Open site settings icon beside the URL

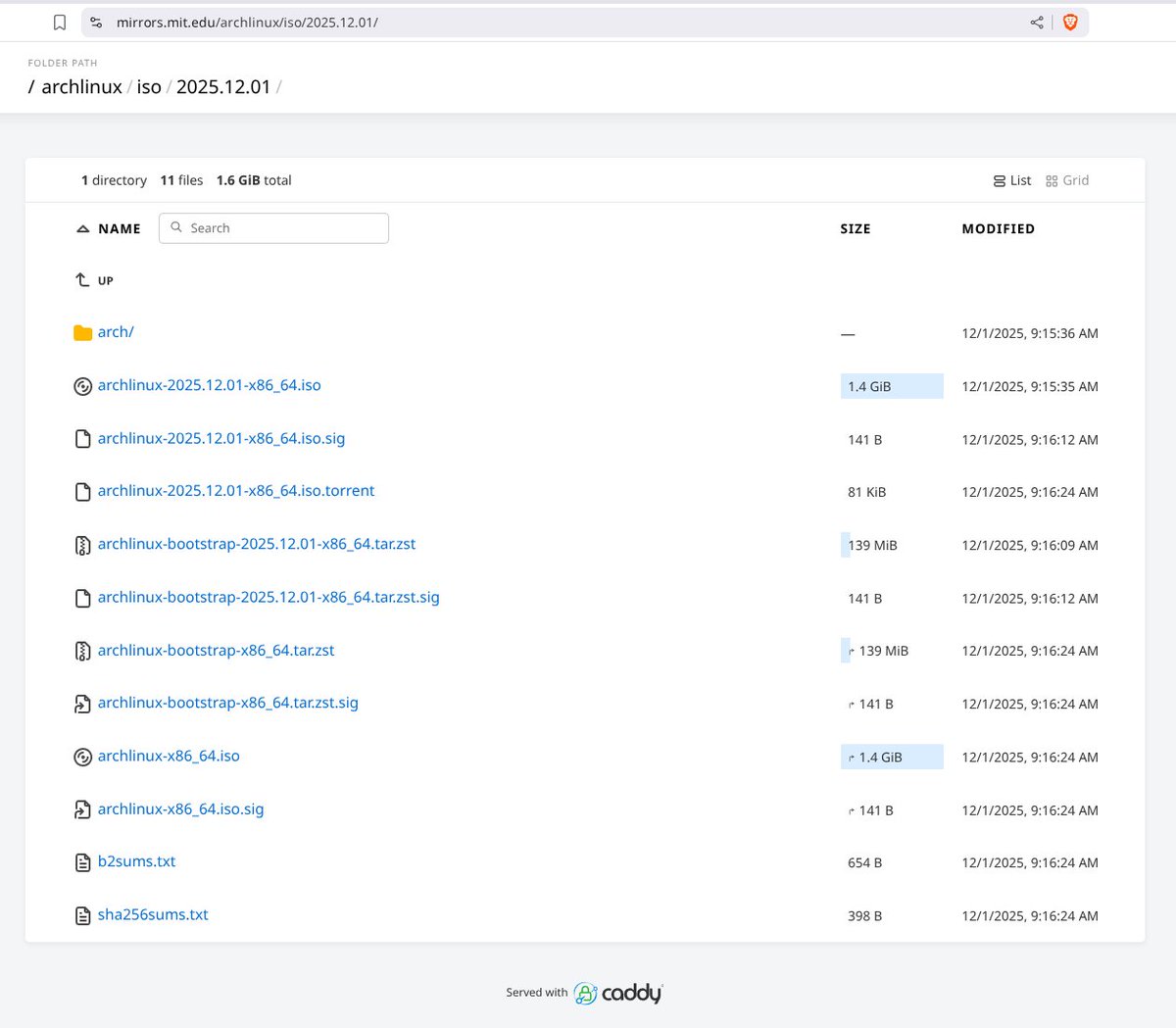tap(96, 22)
